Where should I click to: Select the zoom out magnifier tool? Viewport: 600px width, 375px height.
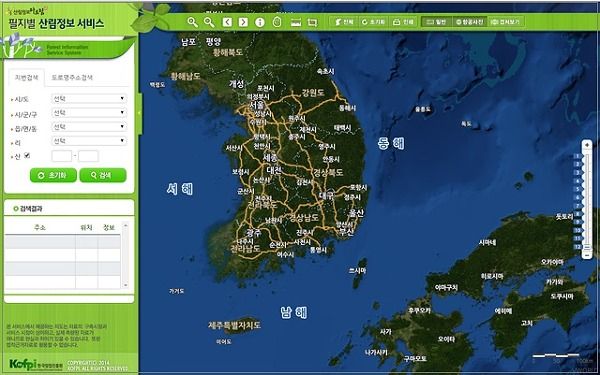[209, 22]
